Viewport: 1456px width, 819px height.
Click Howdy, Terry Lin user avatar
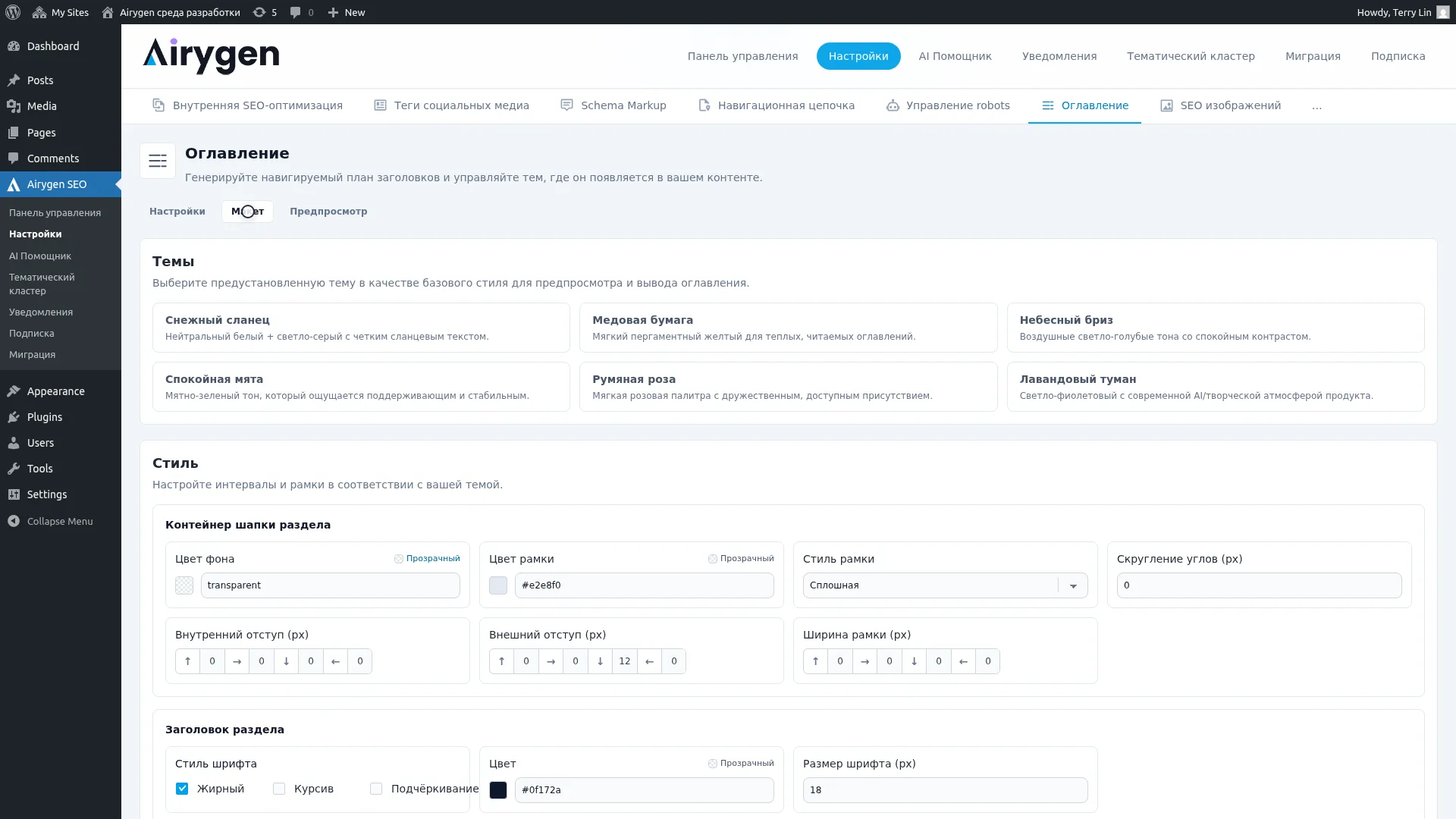1442,12
